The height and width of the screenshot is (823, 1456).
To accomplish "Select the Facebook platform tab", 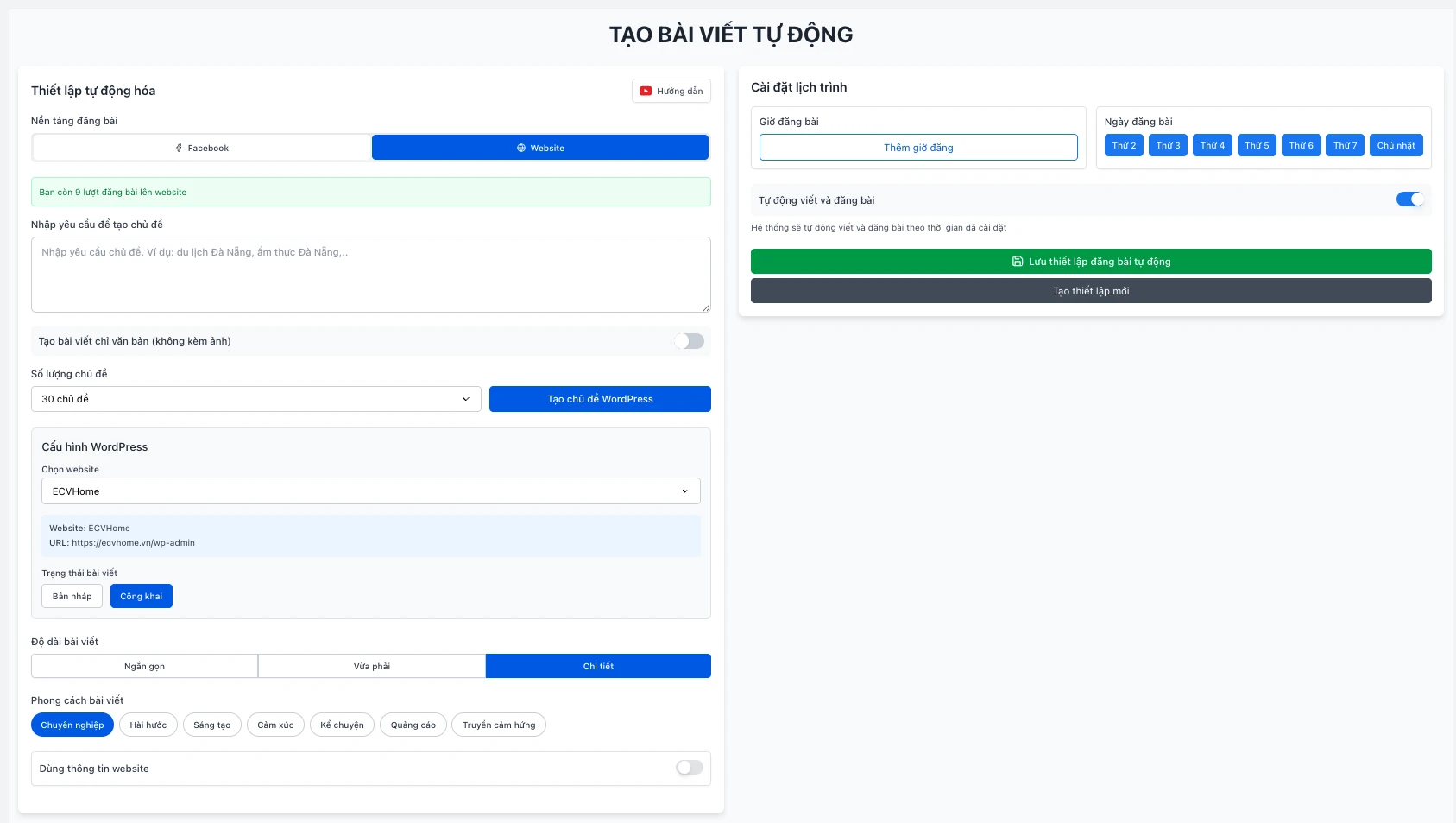I will [202, 148].
